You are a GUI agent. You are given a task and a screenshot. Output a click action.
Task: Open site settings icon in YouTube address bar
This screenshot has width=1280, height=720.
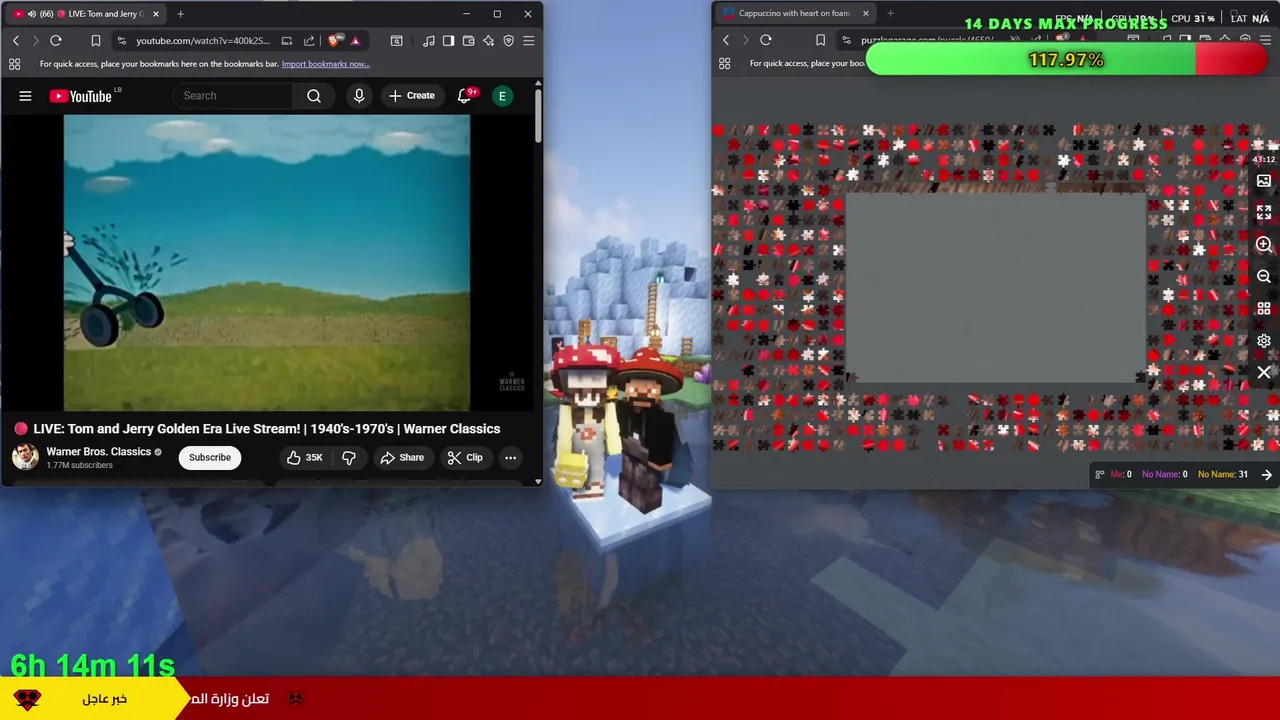[121, 41]
